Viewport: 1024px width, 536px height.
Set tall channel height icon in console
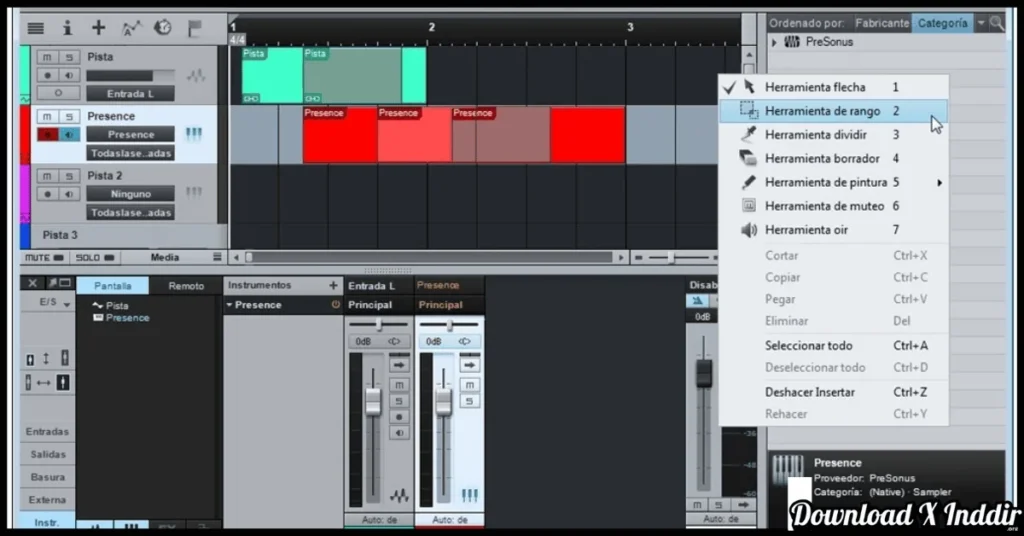point(64,358)
